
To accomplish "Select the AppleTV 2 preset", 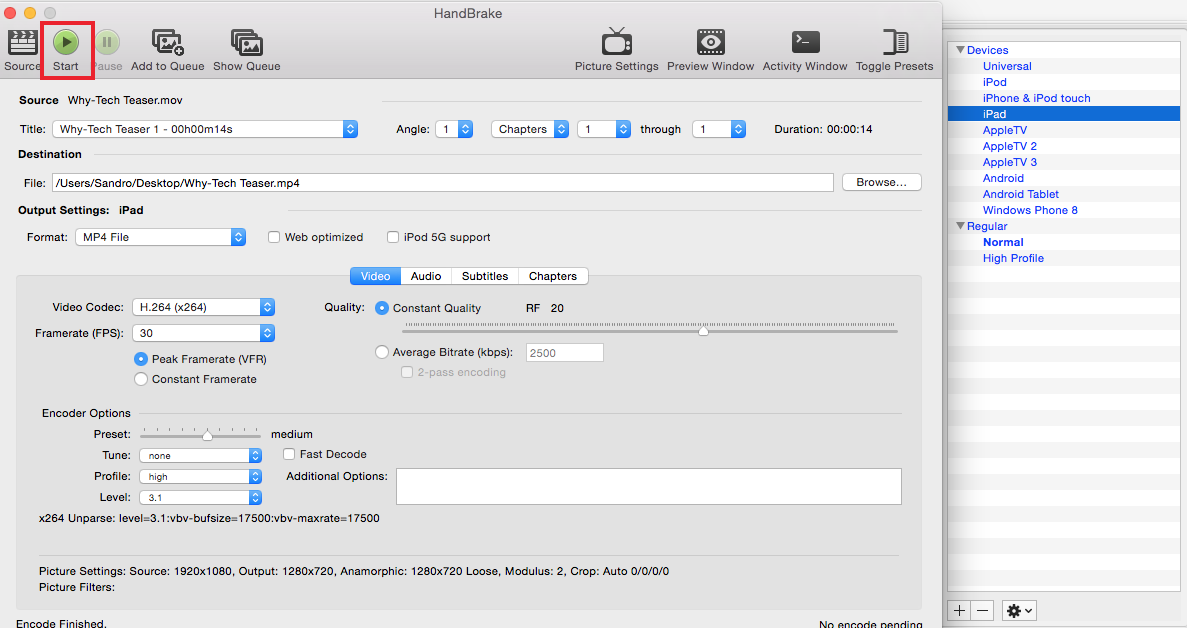I will (1010, 146).
